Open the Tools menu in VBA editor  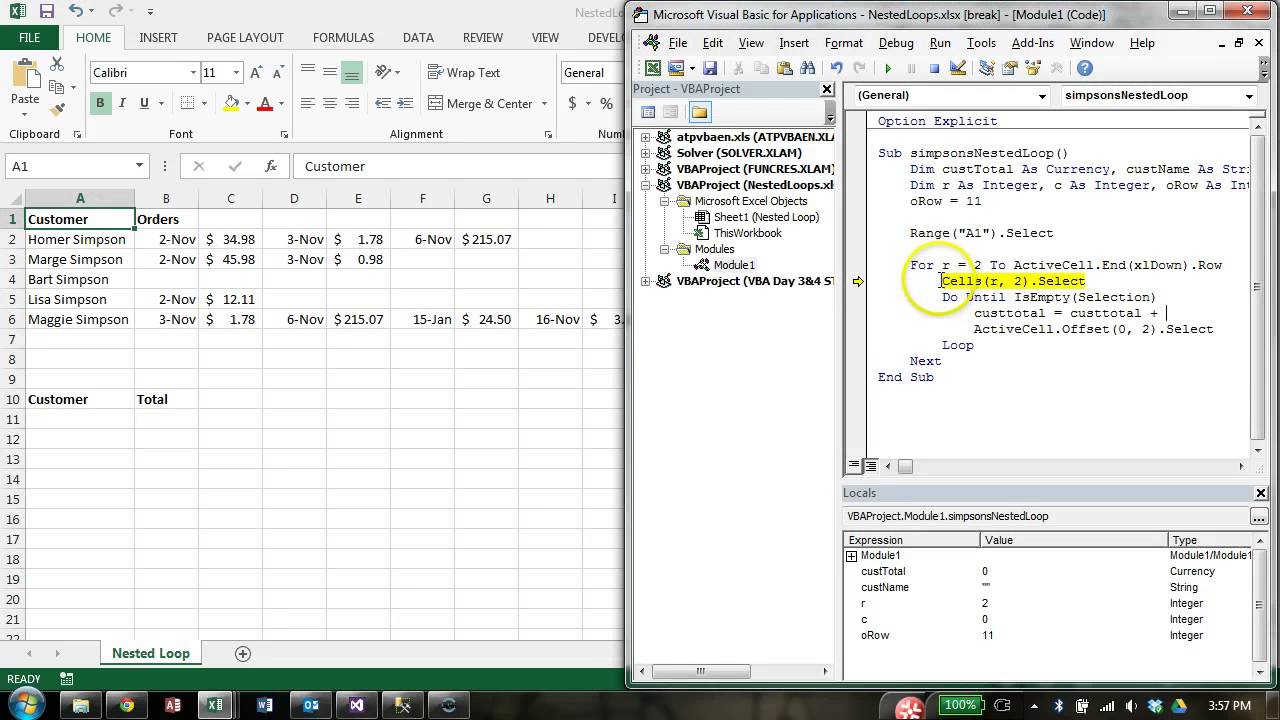[x=981, y=43]
